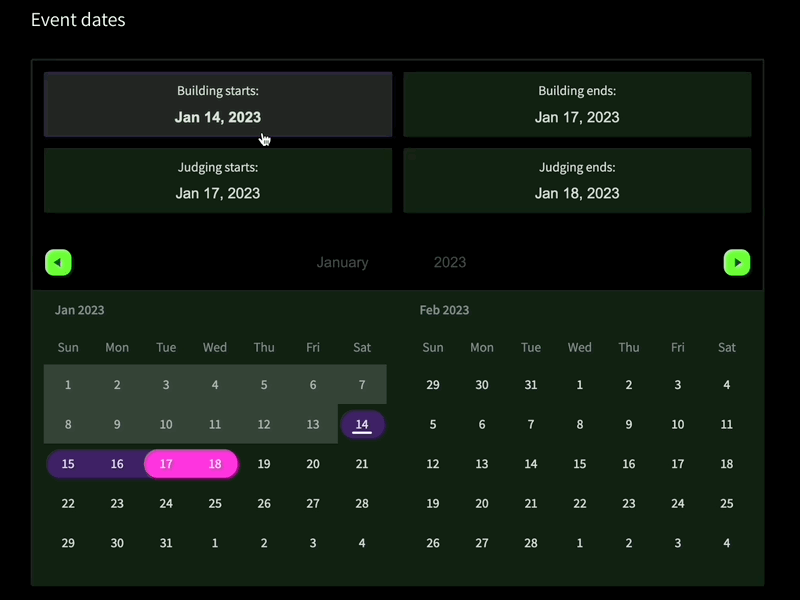Go to previous month with green arrow

[58, 262]
